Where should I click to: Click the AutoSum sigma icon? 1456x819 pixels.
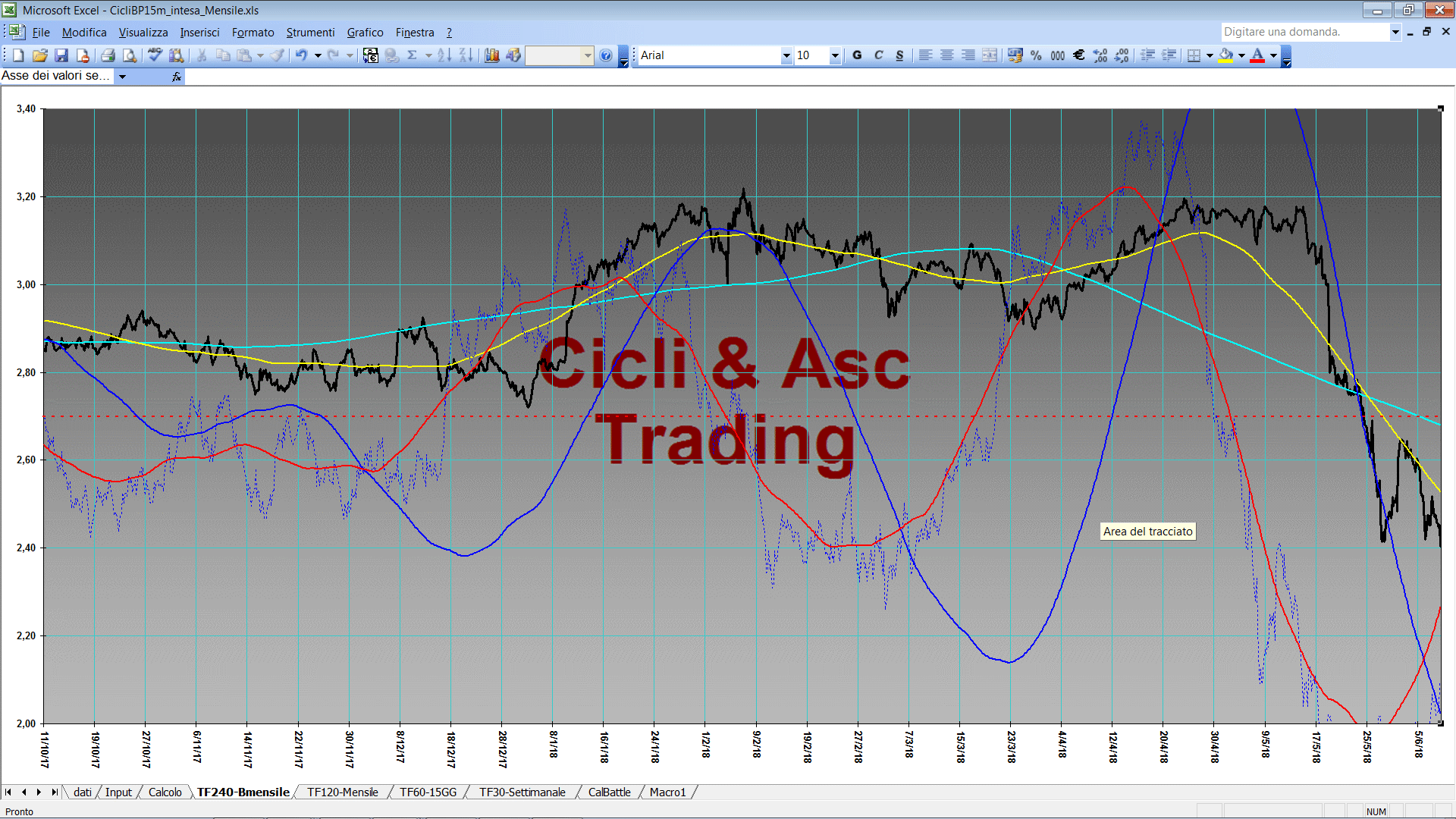click(413, 55)
